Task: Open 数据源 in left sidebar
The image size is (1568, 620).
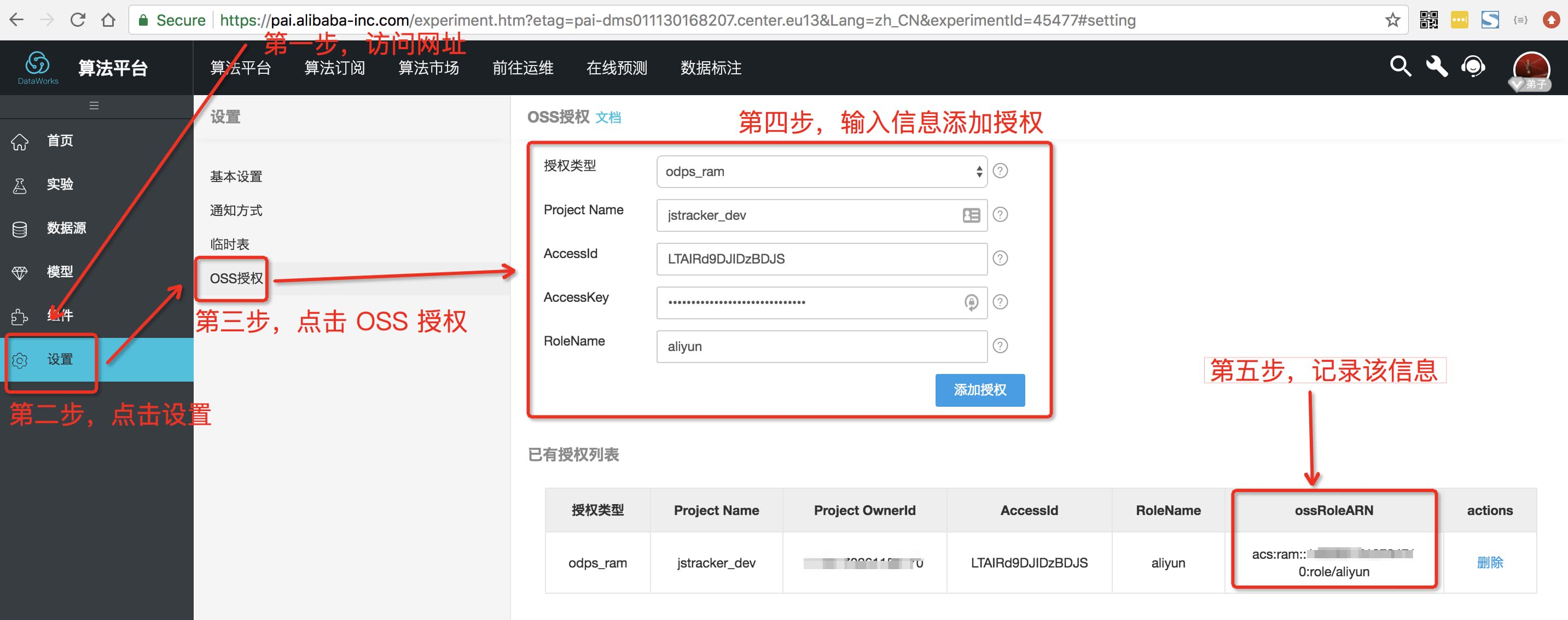Action: (66, 228)
